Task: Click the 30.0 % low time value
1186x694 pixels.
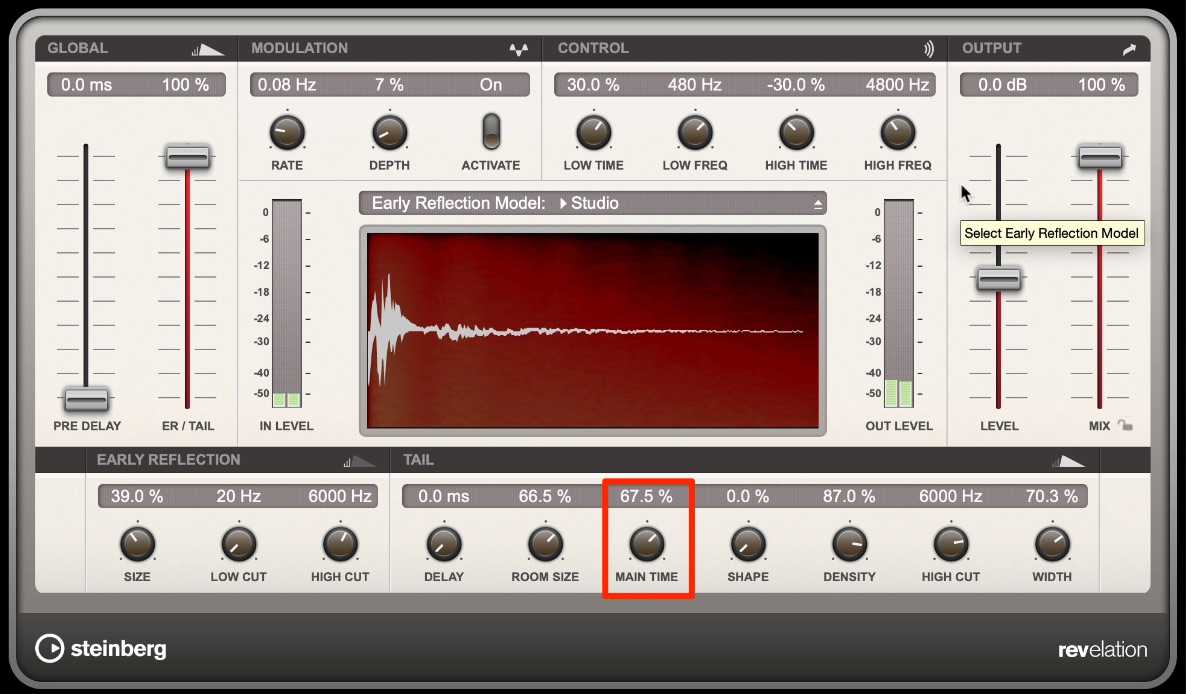Action: [x=593, y=85]
